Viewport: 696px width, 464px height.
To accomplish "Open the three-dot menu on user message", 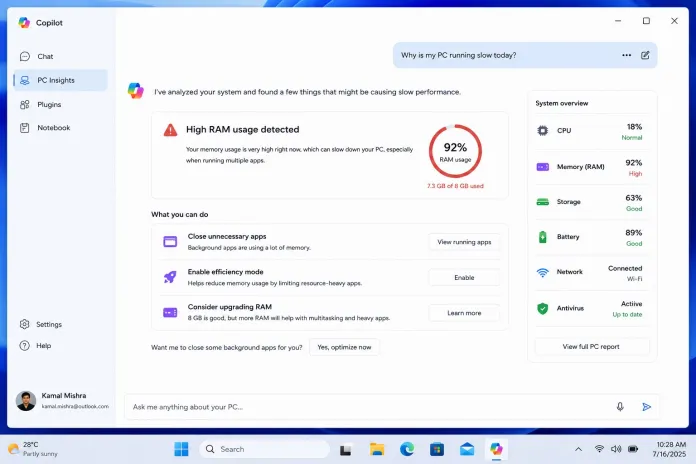I will click(627, 56).
